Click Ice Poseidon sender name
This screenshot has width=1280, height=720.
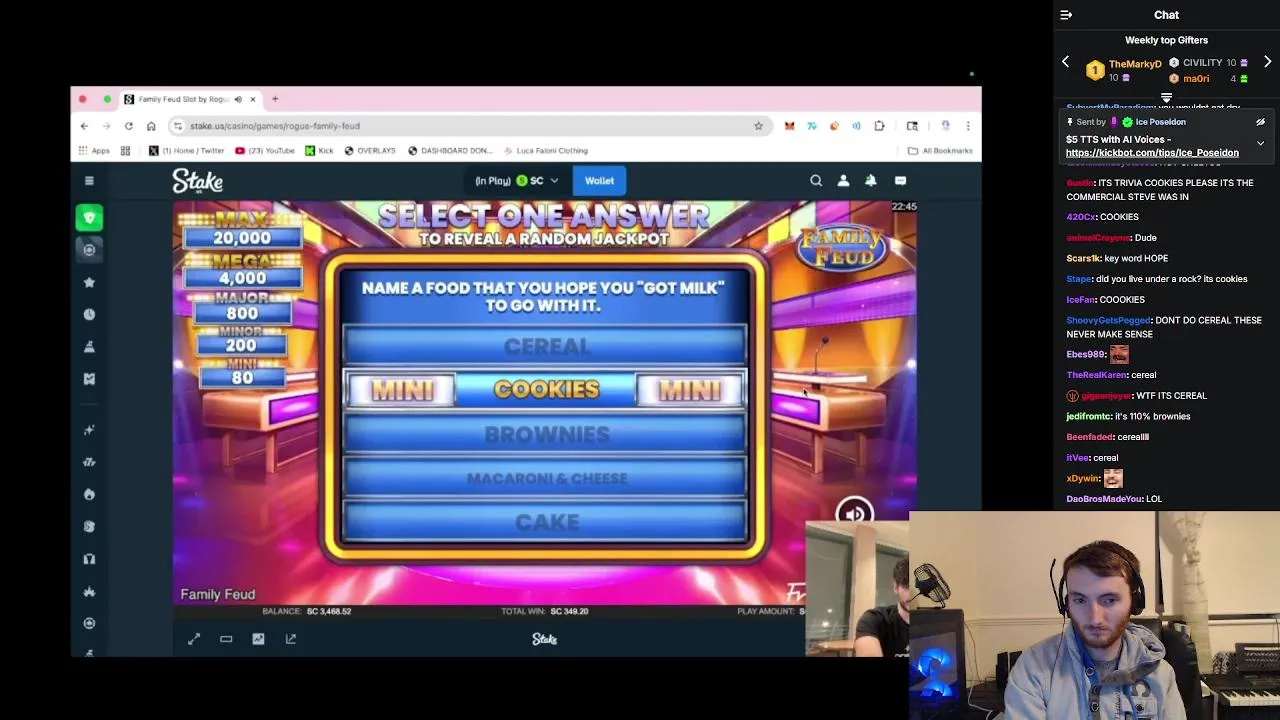tap(1160, 122)
